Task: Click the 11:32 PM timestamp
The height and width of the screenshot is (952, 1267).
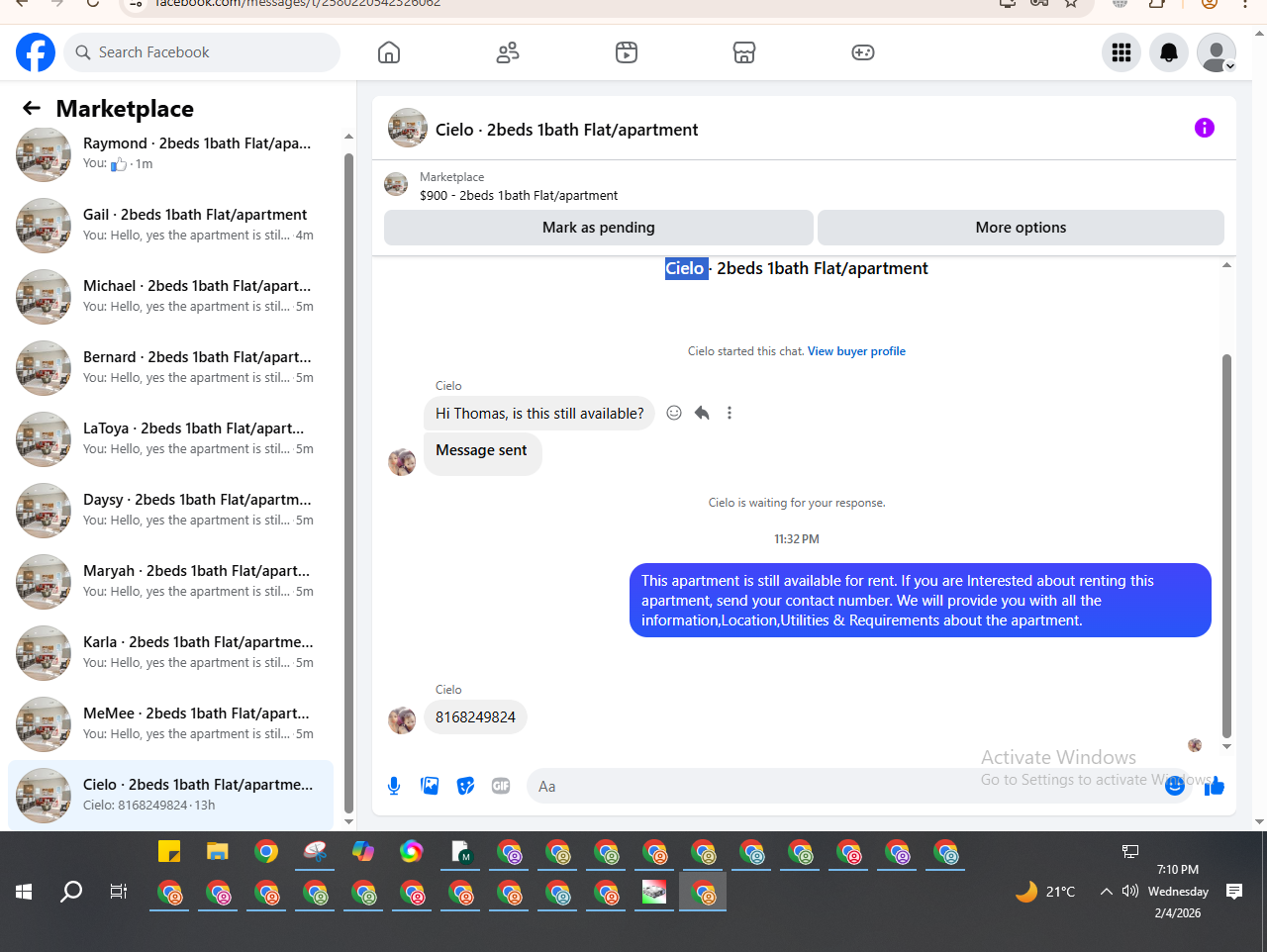Action: [x=797, y=539]
